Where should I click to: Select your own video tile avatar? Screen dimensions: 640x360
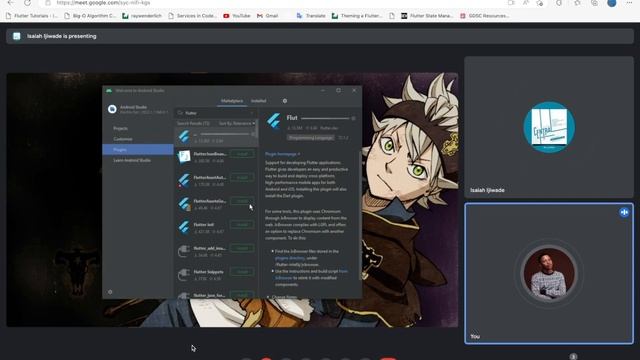tap(549, 273)
